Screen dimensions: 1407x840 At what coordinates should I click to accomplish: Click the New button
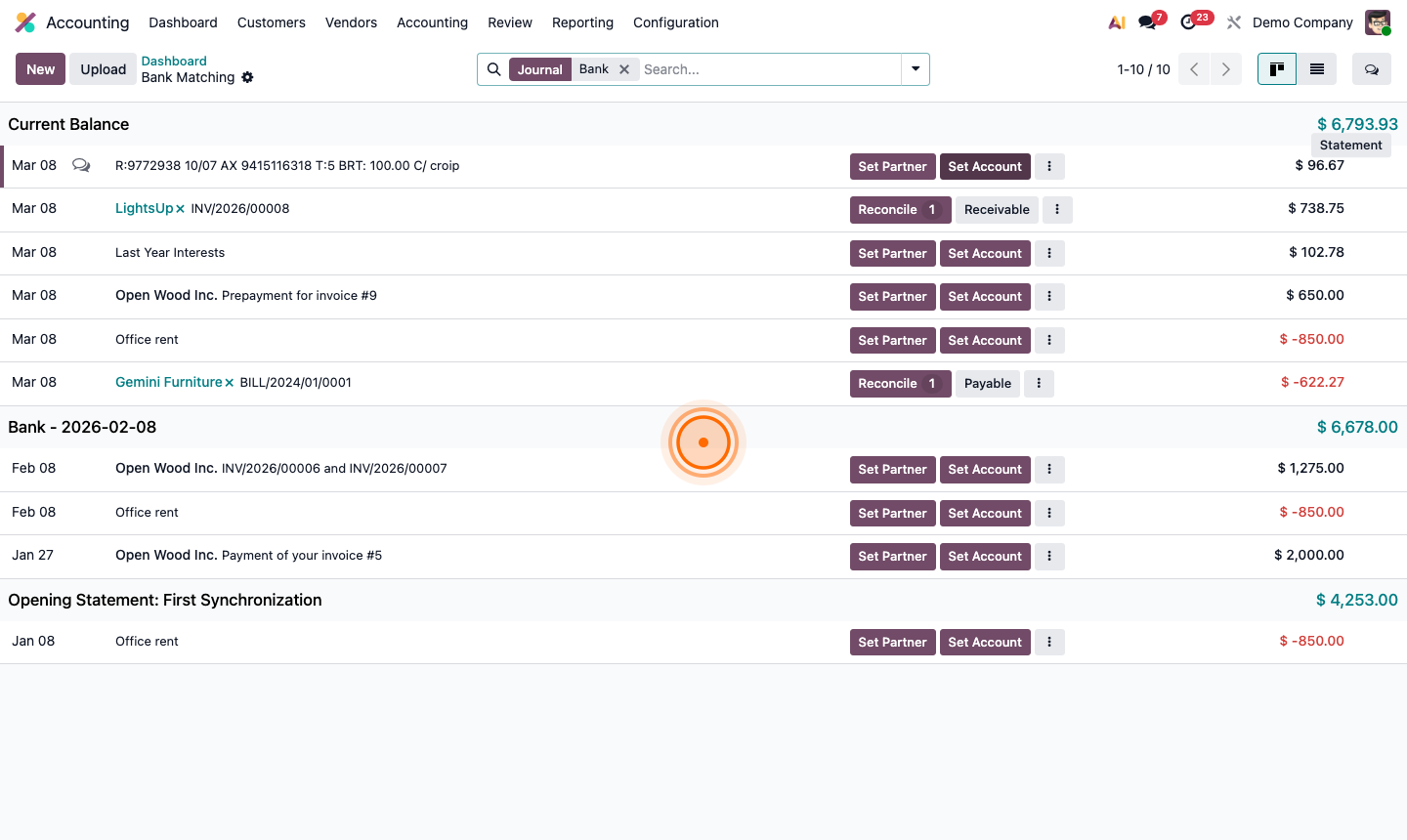[40, 68]
